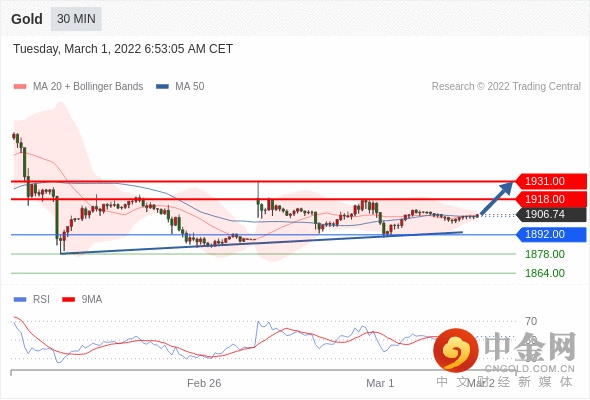
Task: Click the red 9MA legend swatch
Action: point(68,300)
